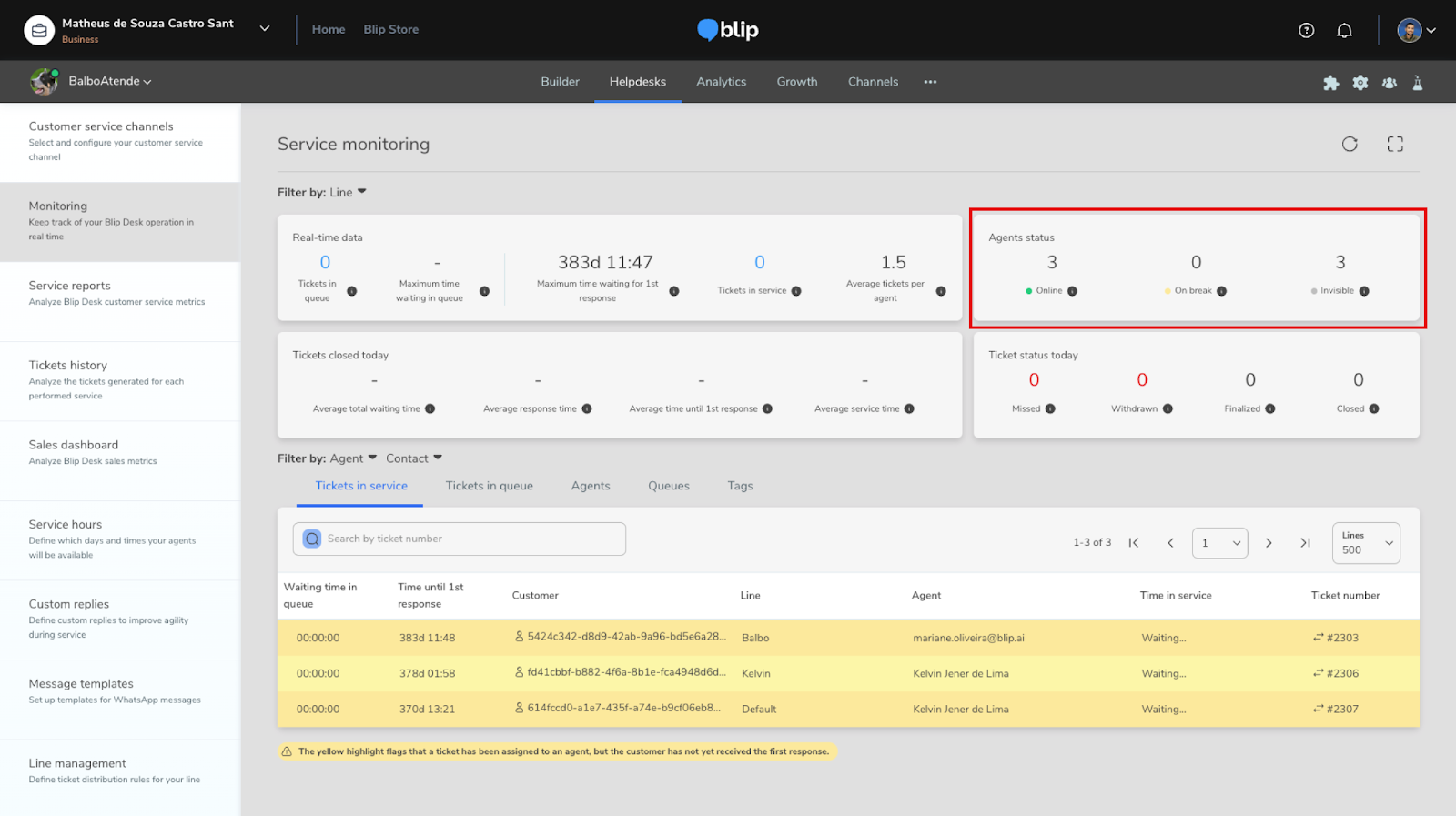Viewport: 1456px width, 816px height.
Task: Click the refresh icon in Service monitoring
Action: click(x=1350, y=144)
